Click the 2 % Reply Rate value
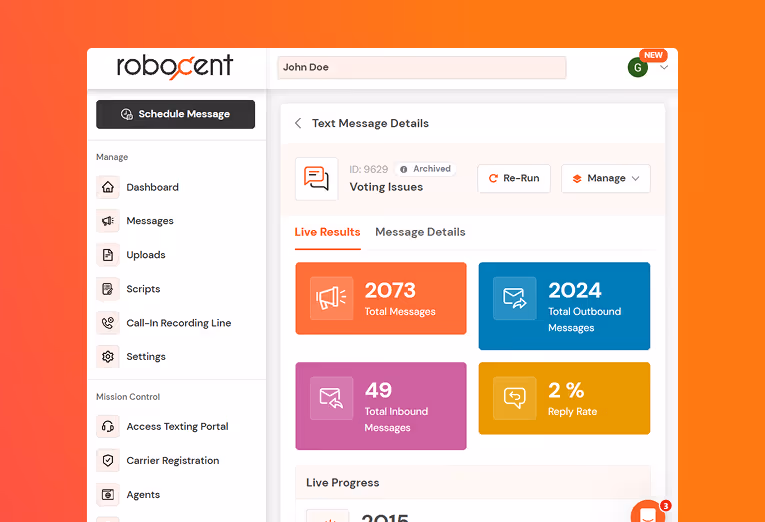Screen dimensions: 765x522 tap(566, 390)
